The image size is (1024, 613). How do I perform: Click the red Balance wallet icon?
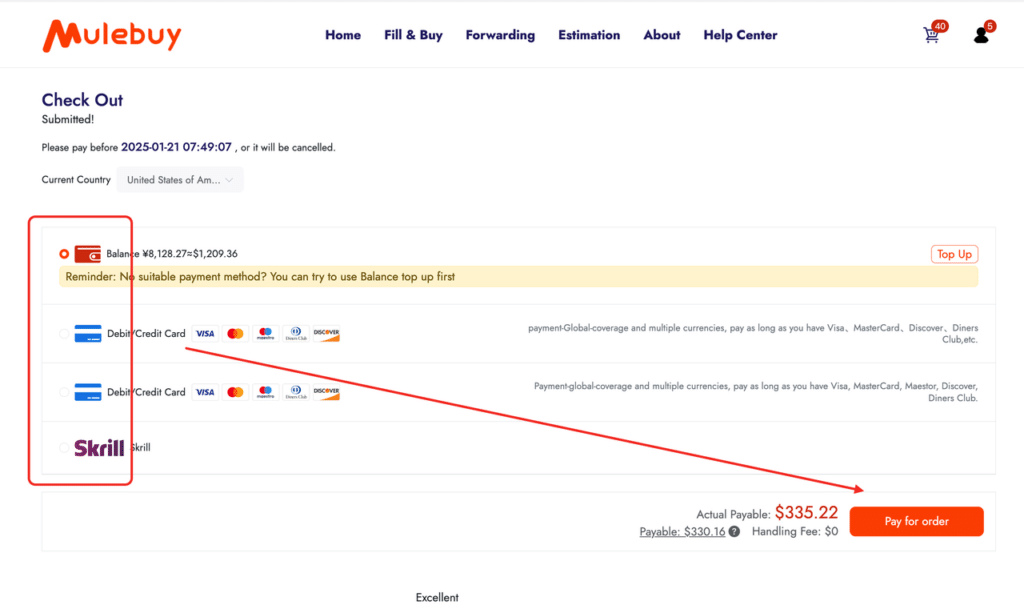88,254
